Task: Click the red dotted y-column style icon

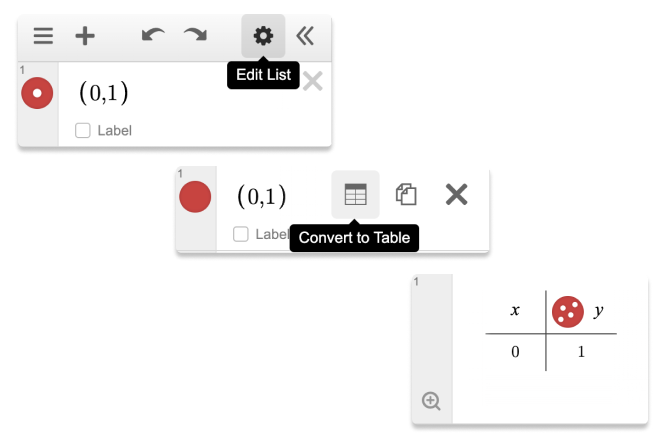Action: pyautogui.click(x=567, y=311)
